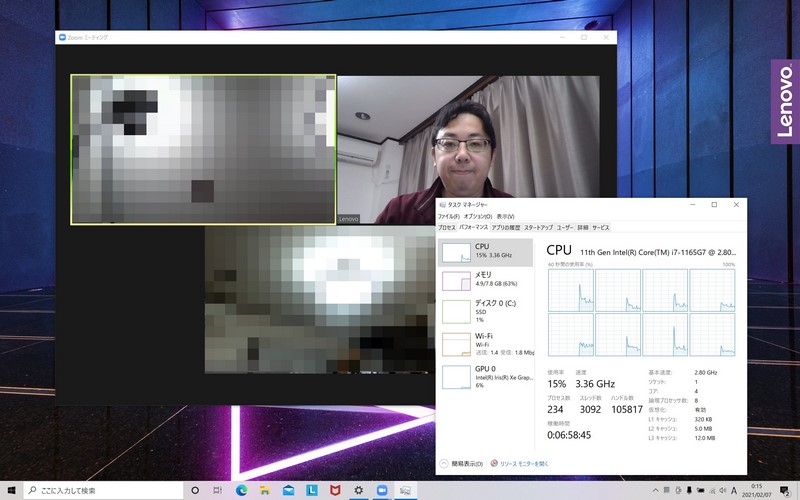This screenshot has width=800, height=500.
Task: Click the 320 KB L1 cache value
Action: click(703, 419)
